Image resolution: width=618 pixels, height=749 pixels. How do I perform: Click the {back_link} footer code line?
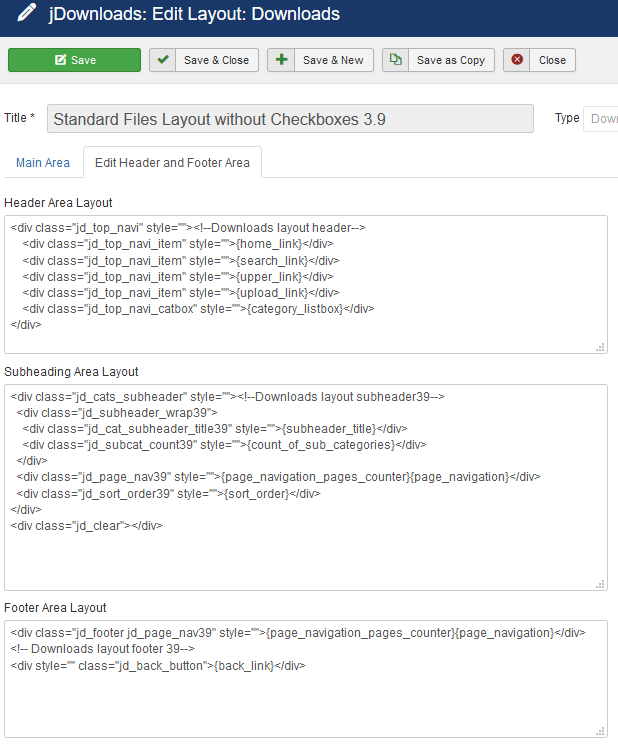pos(158,666)
